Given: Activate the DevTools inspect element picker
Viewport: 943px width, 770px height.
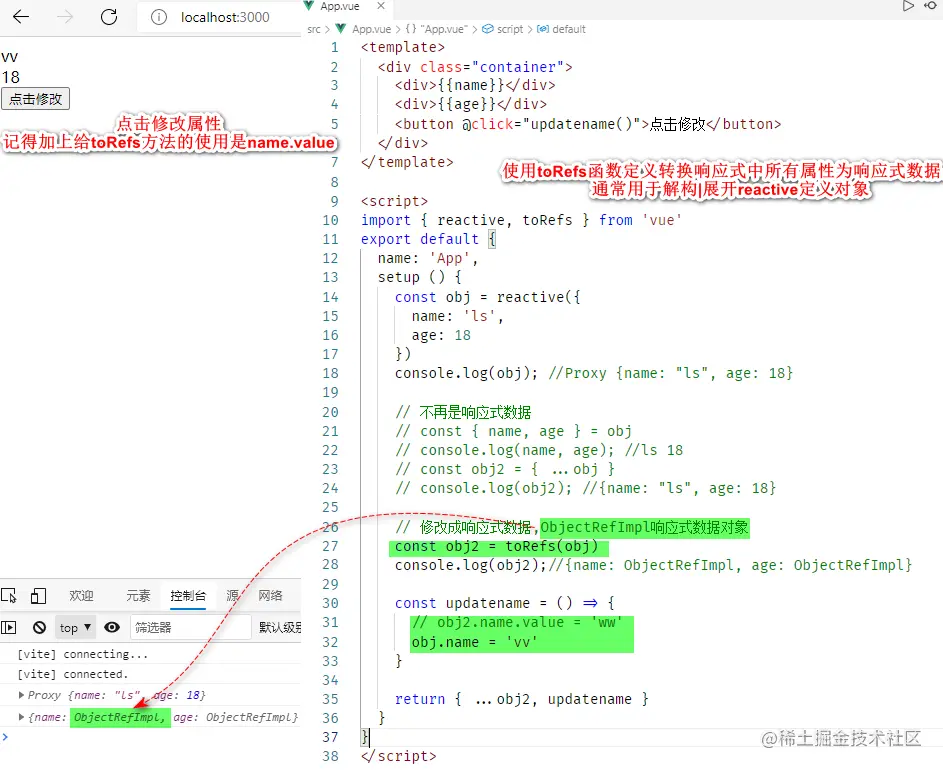Looking at the screenshot, I should tap(9, 596).
